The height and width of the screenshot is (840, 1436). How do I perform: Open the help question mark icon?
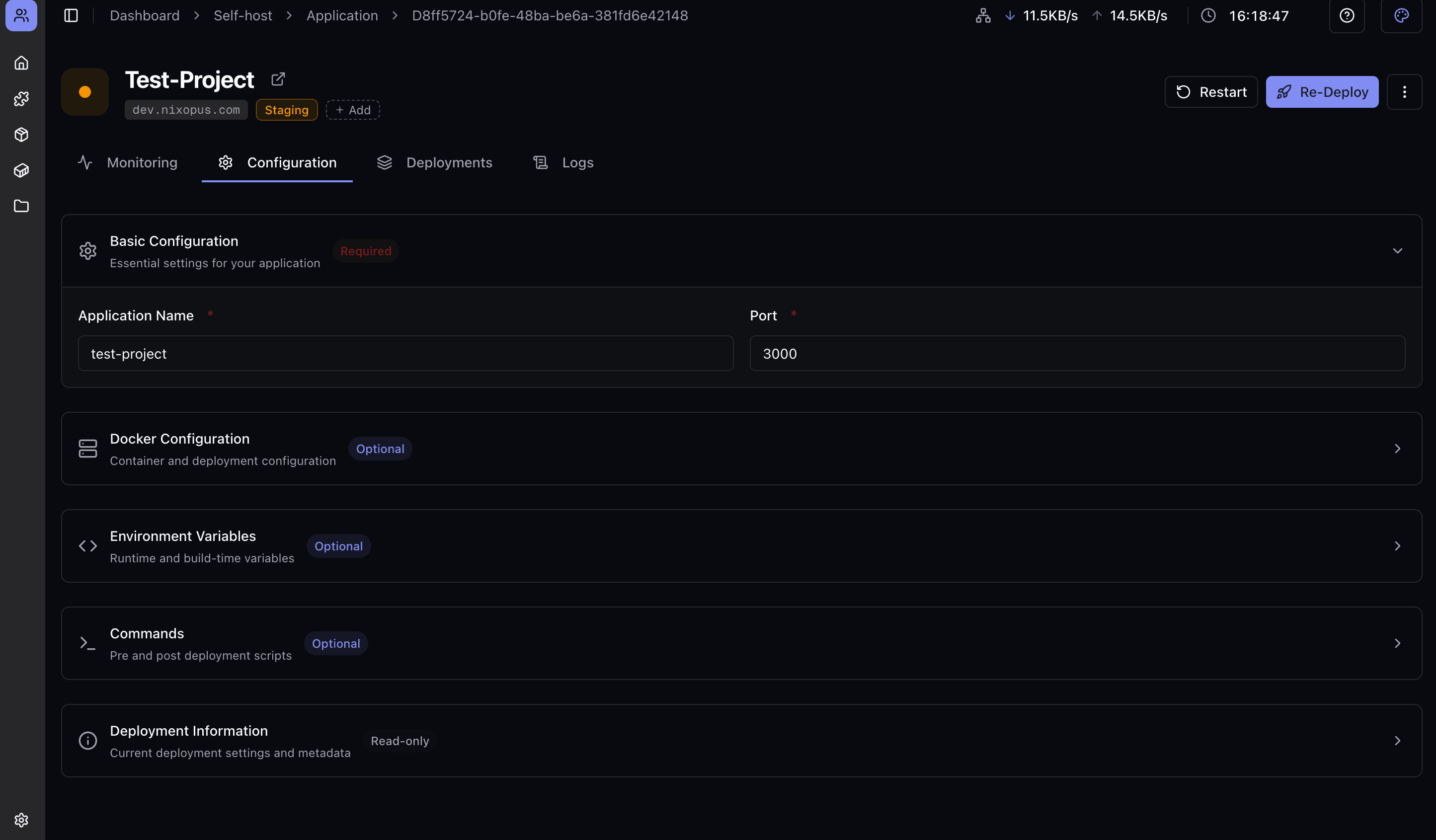[x=1347, y=15]
